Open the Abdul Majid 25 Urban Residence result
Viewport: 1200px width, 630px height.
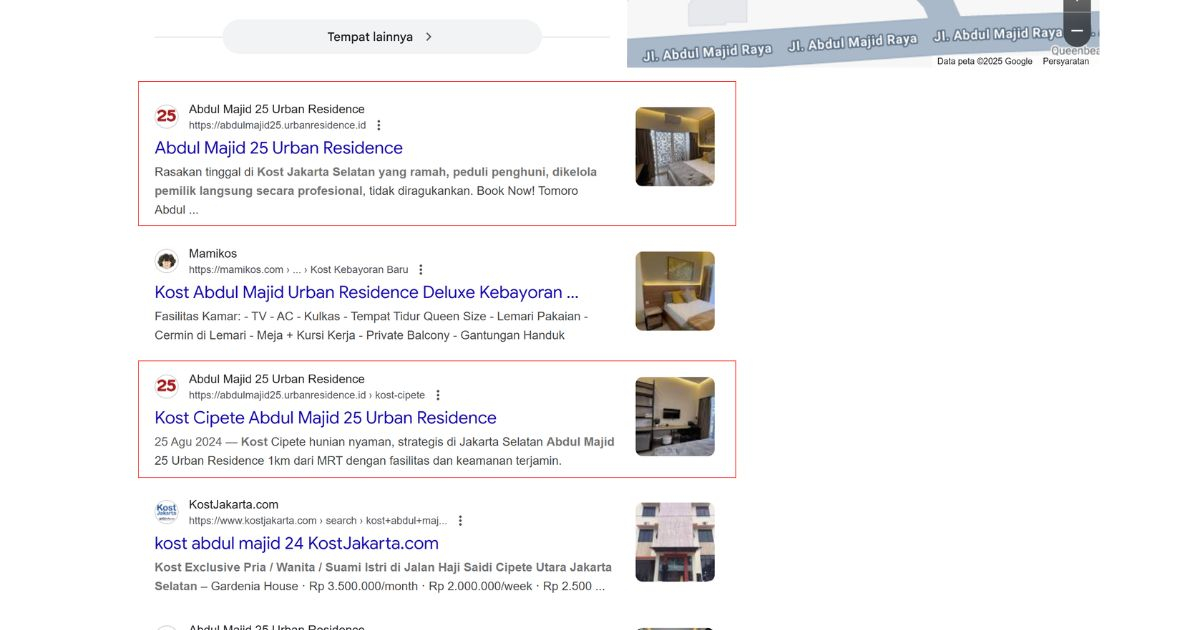277,147
